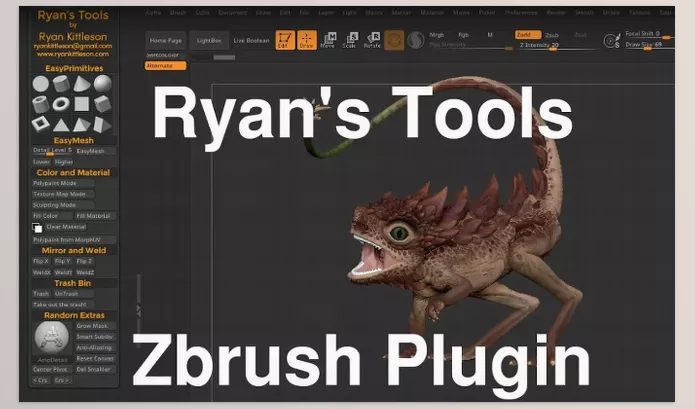The height and width of the screenshot is (409, 695).
Task: Create the square frame primitive
Action: click(40, 125)
